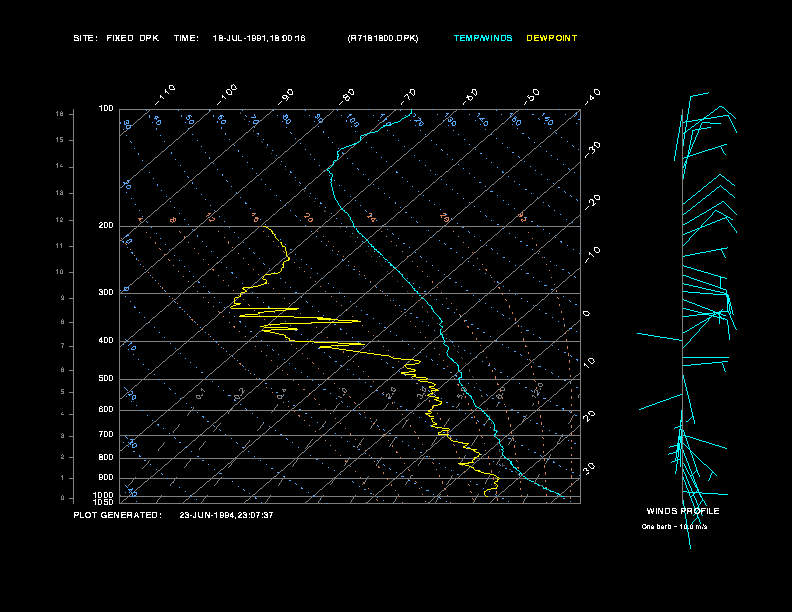Click the "One barb = 10.0 m/s" note

pos(674,527)
